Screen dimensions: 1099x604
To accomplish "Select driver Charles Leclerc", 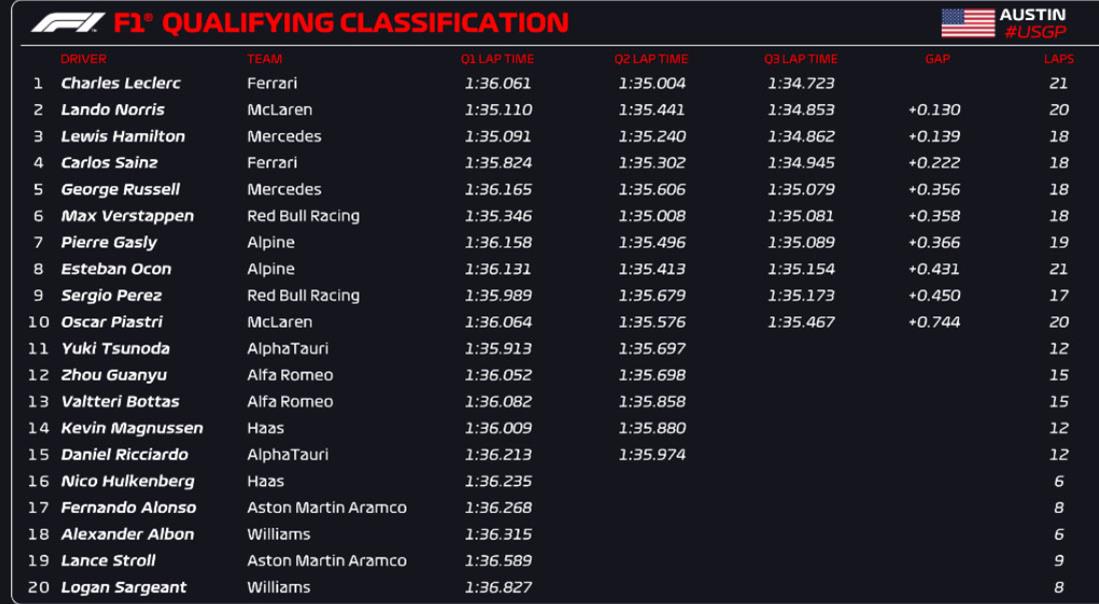I will pos(121,83).
